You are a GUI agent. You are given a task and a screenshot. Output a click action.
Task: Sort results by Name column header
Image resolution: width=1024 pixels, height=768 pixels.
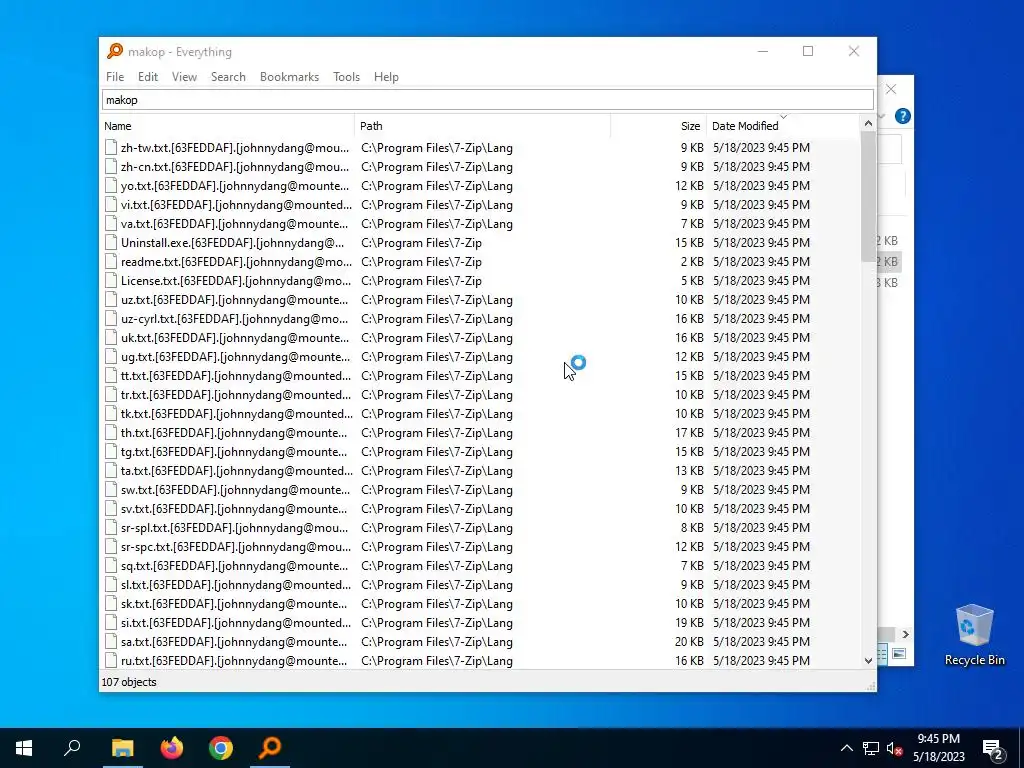tap(228, 126)
